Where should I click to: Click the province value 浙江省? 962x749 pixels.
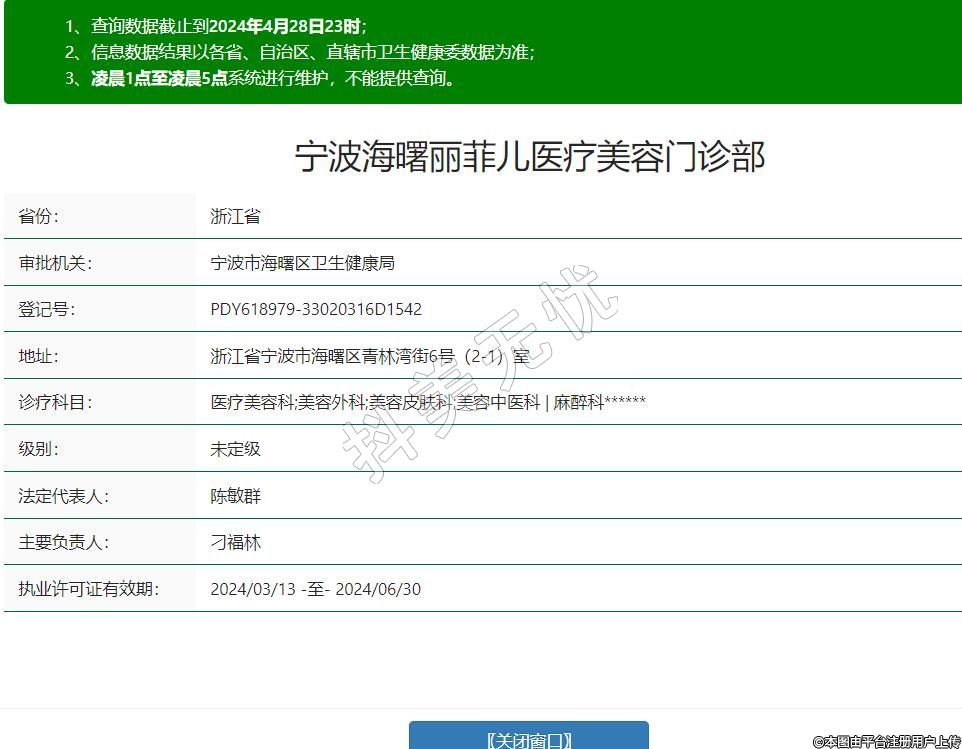point(235,216)
